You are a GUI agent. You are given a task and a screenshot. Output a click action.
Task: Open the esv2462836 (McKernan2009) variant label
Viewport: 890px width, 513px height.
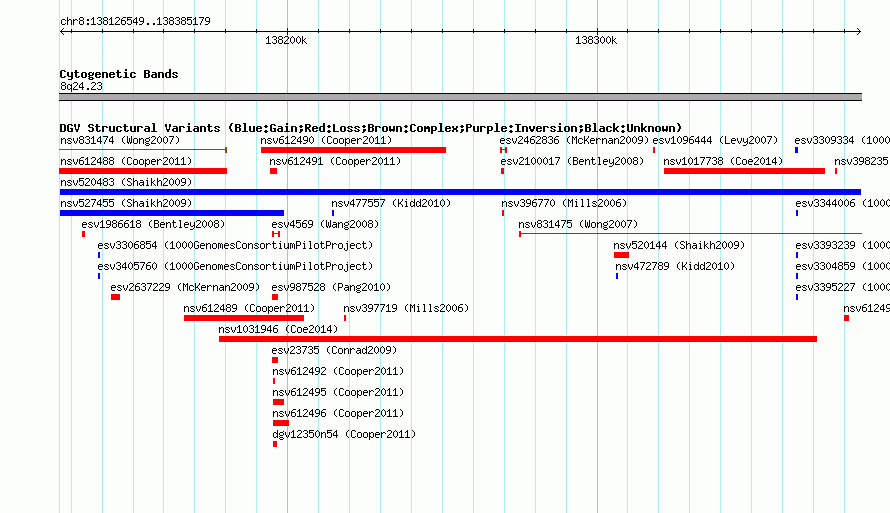click(574, 140)
